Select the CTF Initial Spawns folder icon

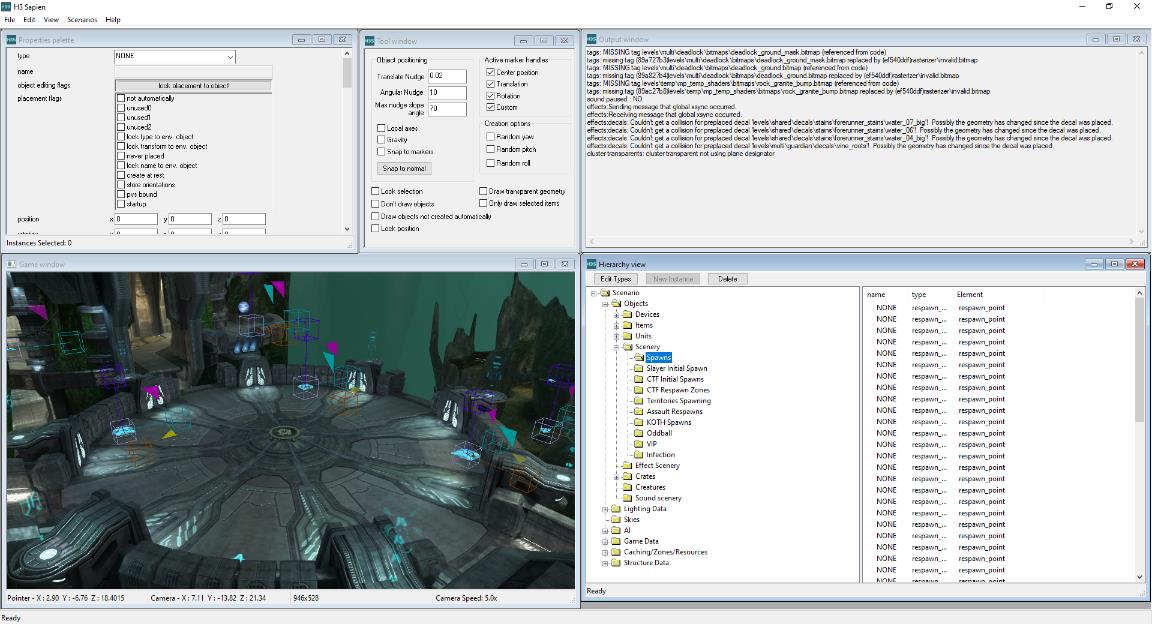[639, 379]
